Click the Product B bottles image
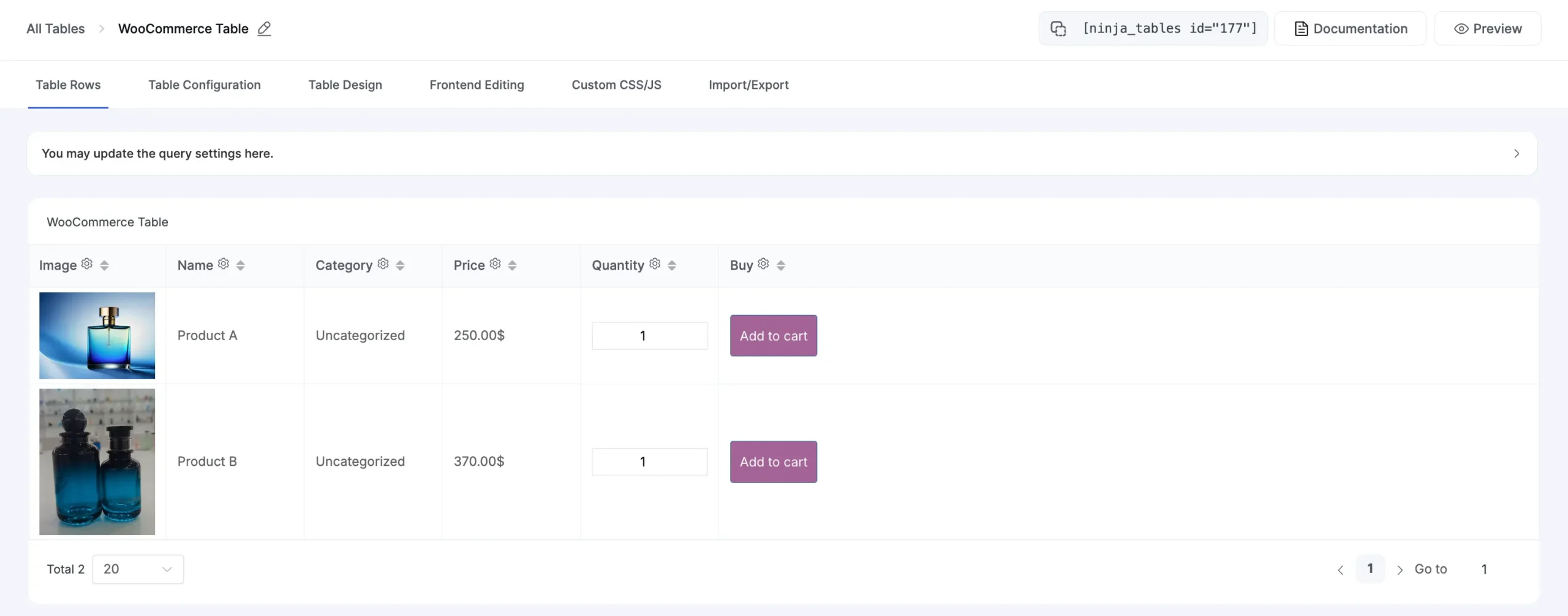 tap(97, 462)
